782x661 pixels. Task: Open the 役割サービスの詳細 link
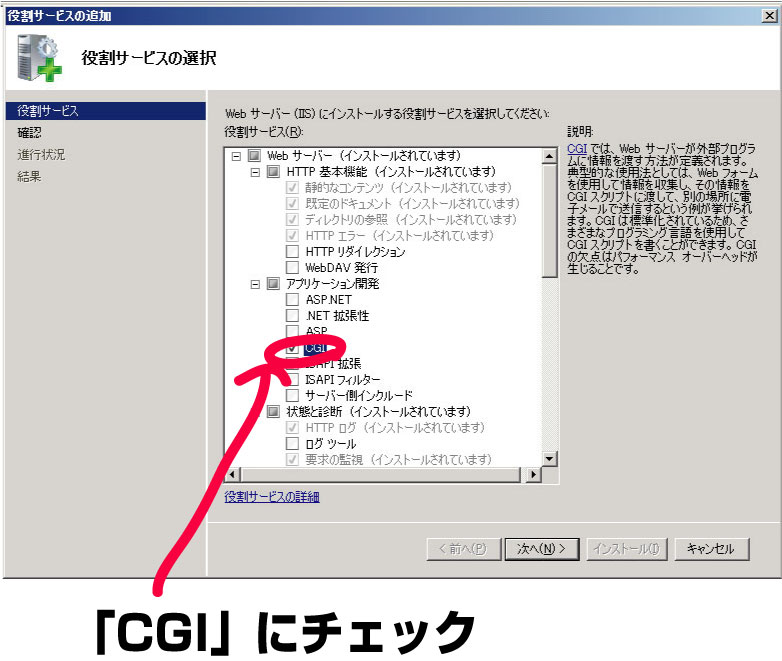tap(272, 497)
